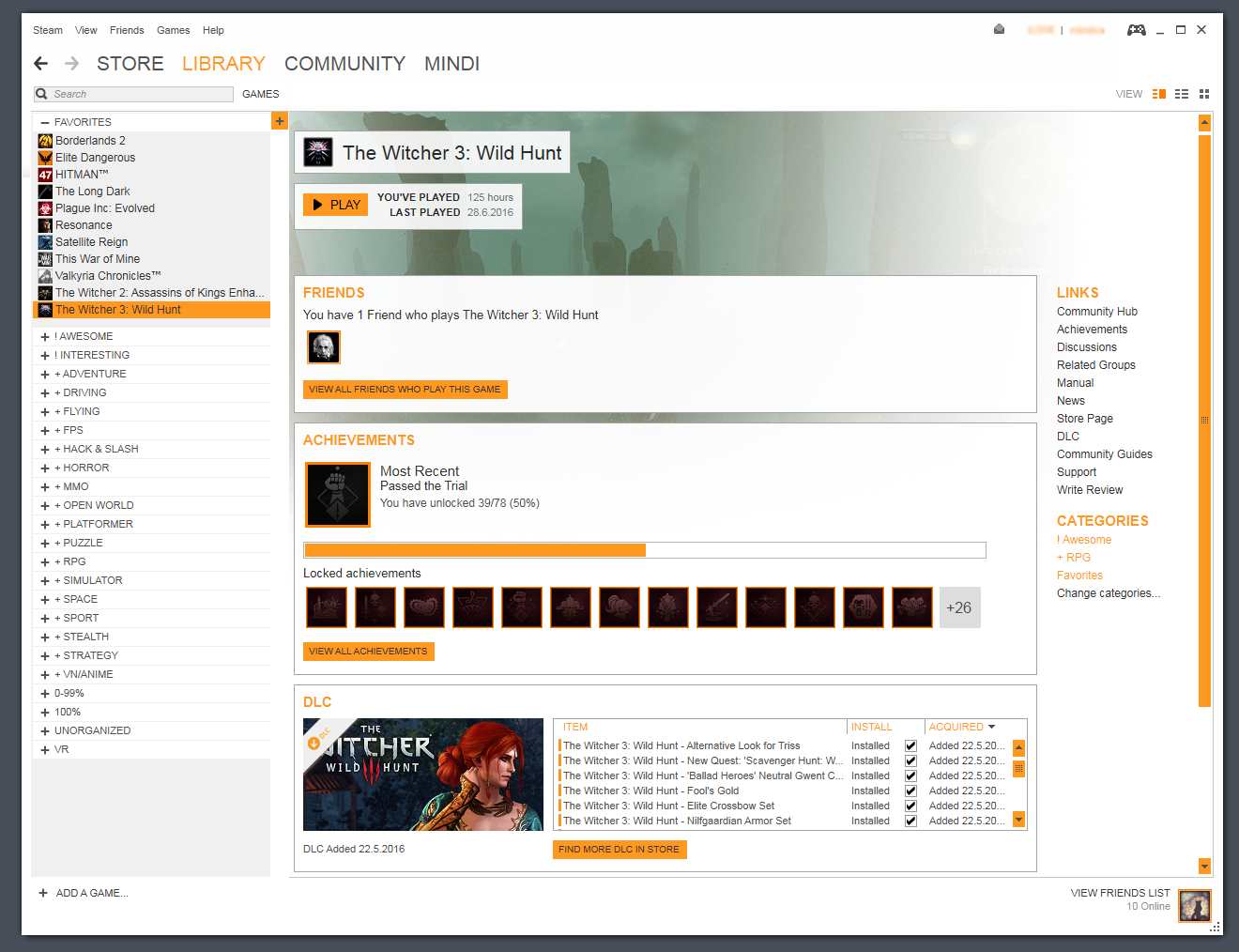Click The Witcher 3 DLC banner image
This screenshot has width=1239, height=952.
(x=423, y=775)
